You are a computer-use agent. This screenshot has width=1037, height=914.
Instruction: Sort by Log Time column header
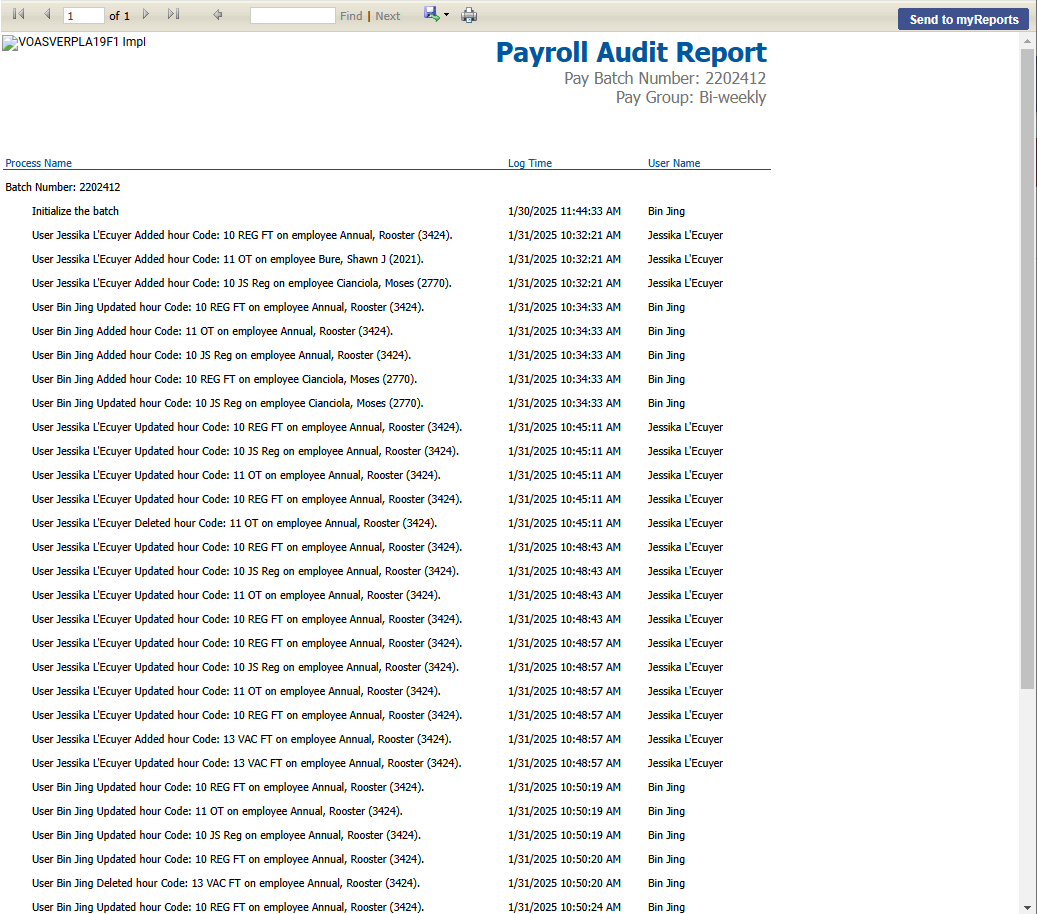tap(530, 163)
